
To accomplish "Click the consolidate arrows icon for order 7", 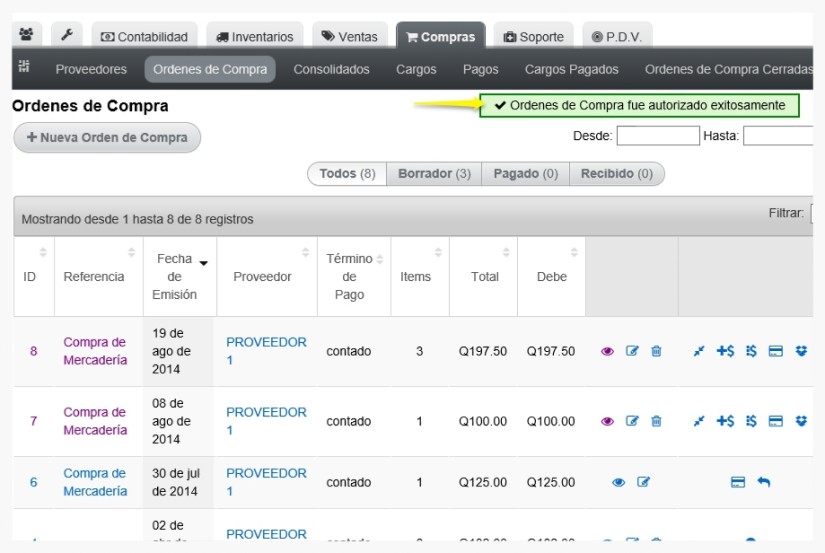I will [x=699, y=421].
